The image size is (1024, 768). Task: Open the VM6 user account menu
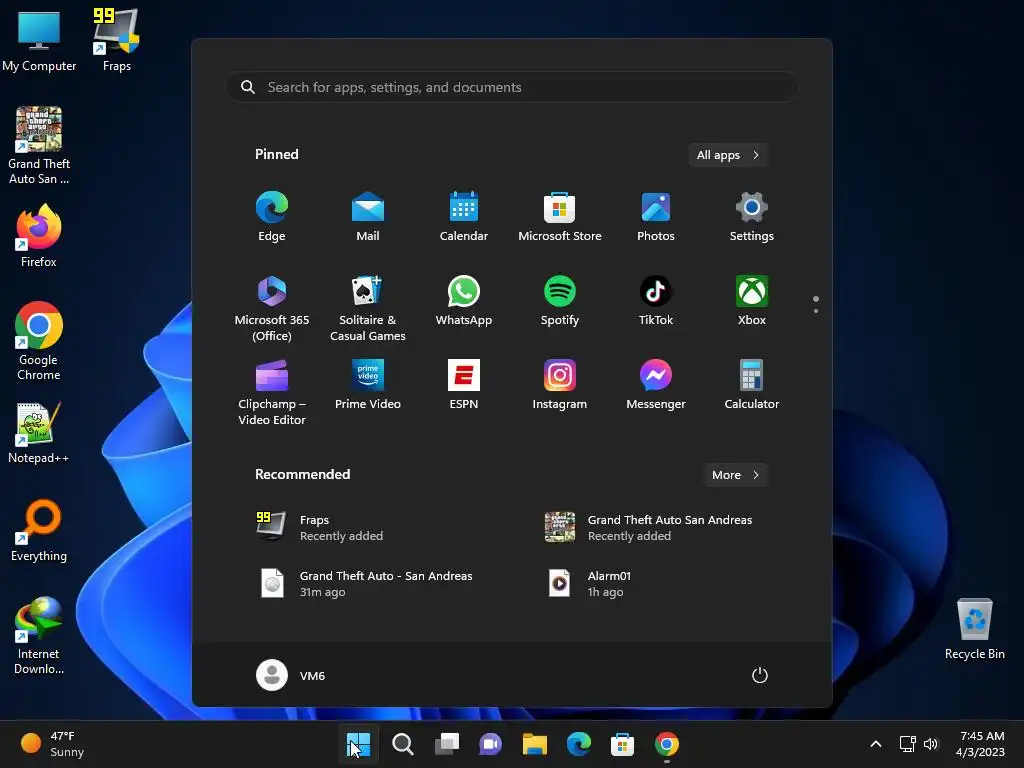pyautogui.click(x=291, y=675)
